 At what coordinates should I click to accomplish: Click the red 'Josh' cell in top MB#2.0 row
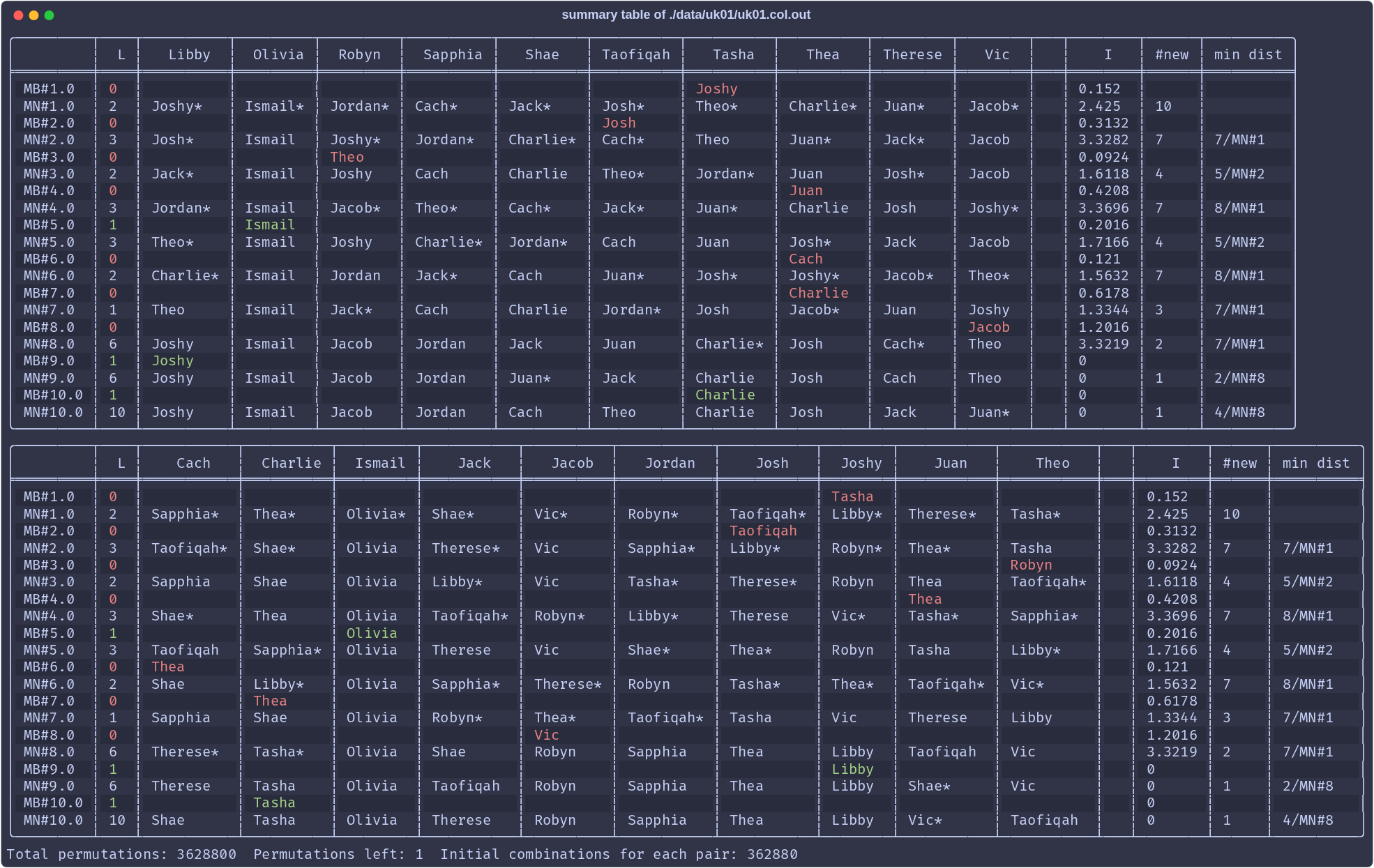pos(619,123)
